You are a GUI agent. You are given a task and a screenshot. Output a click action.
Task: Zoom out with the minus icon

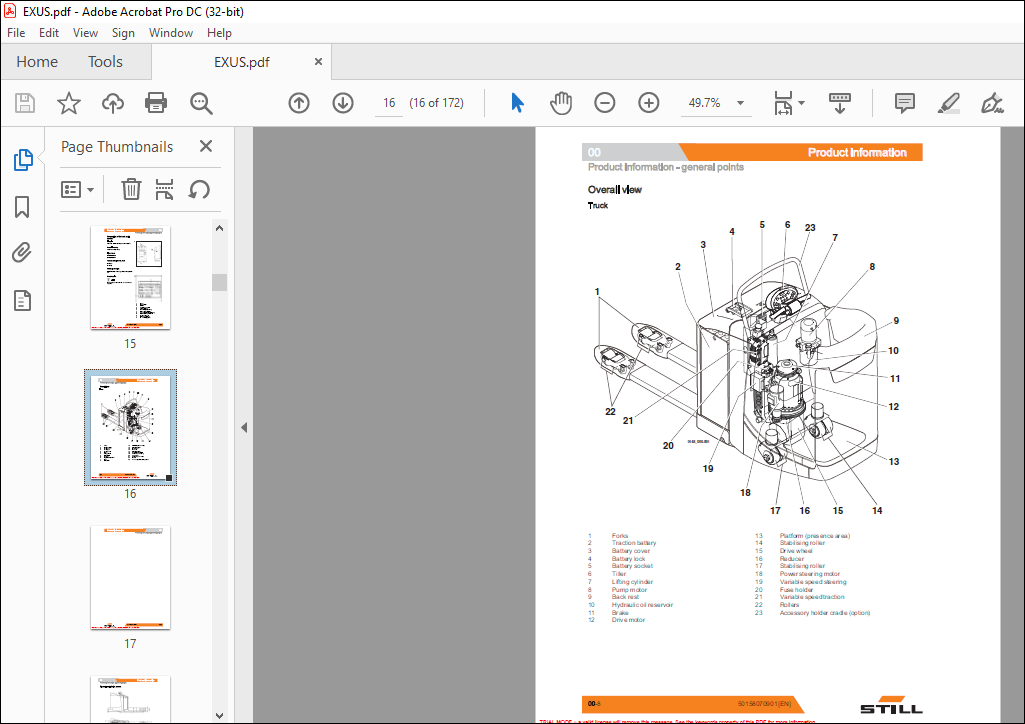coord(605,103)
